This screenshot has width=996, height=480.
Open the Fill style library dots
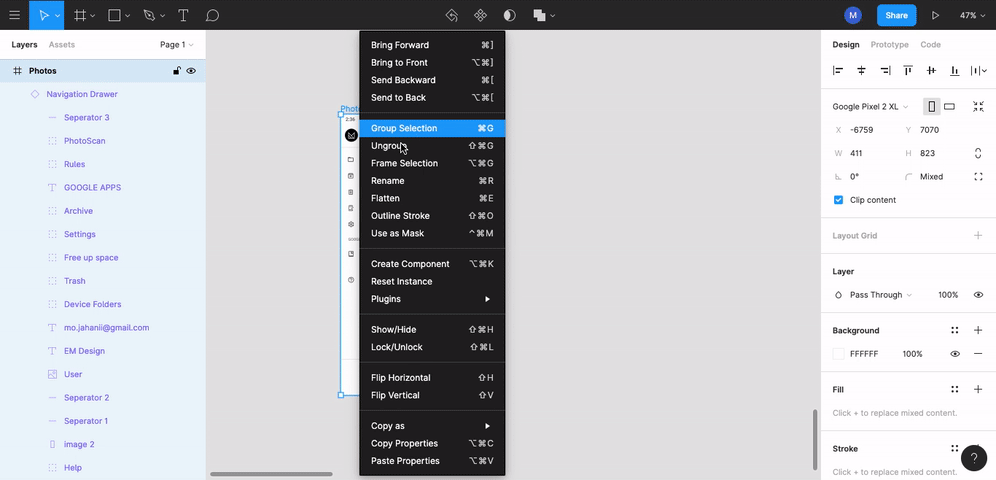[x=955, y=389]
